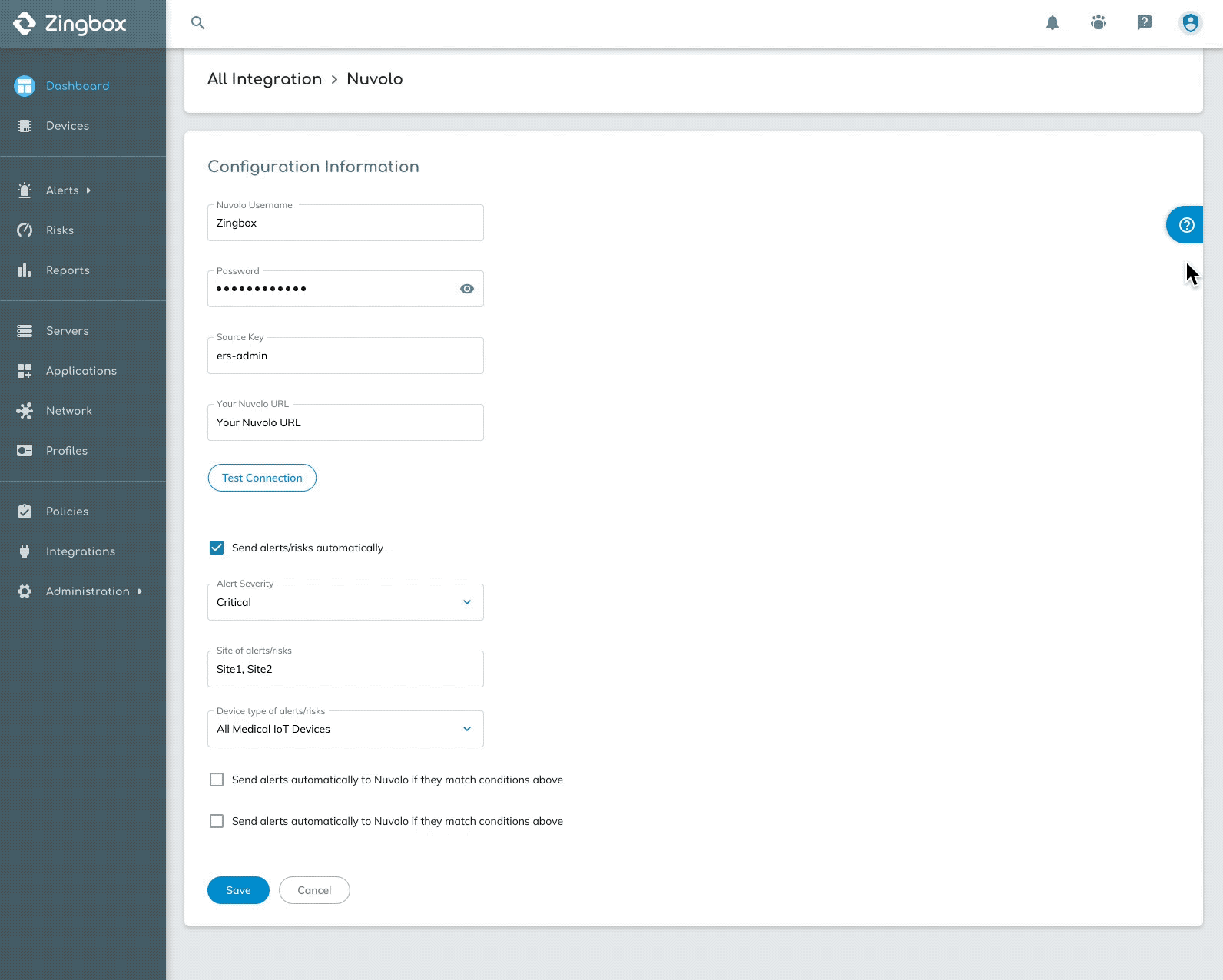This screenshot has height=980, width=1223.
Task: Enable the last Send alerts to Nuvolo checkbox
Action: pyautogui.click(x=217, y=821)
